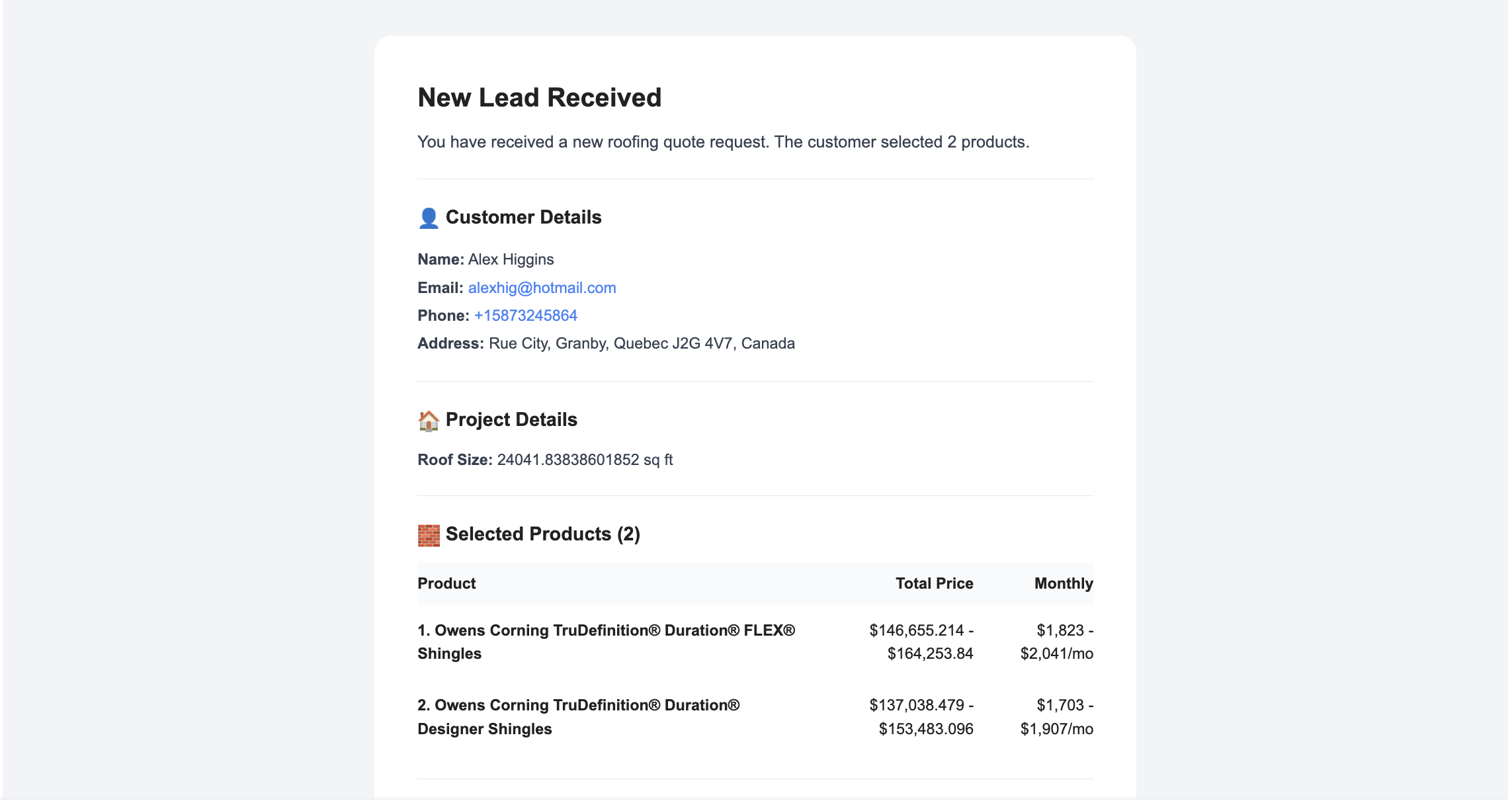Image resolution: width=1512 pixels, height=803 pixels.
Task: Open the alexhig@hotmail.com email link
Action: [542, 288]
